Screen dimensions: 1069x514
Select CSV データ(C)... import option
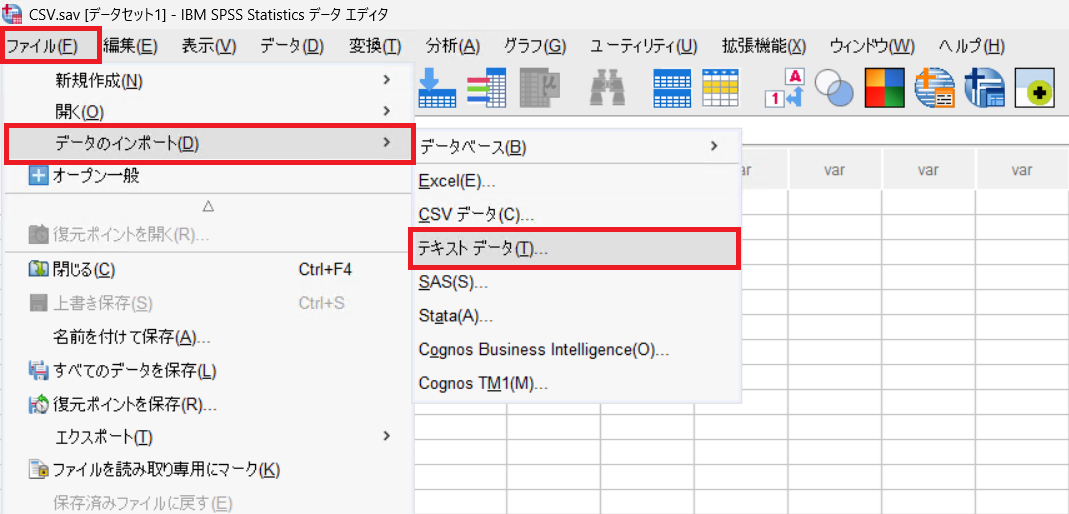pos(577,215)
